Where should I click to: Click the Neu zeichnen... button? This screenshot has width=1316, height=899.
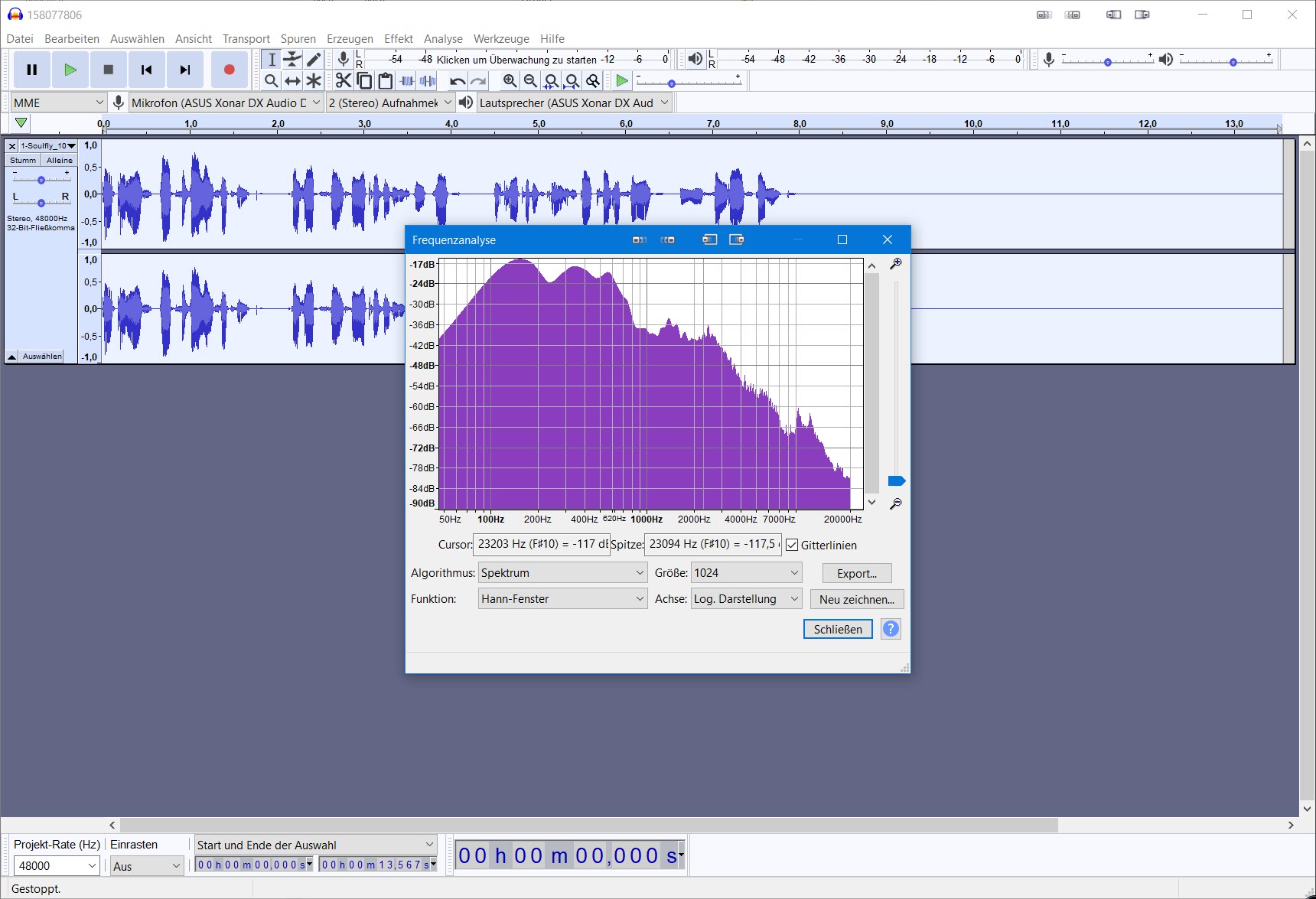click(x=857, y=599)
